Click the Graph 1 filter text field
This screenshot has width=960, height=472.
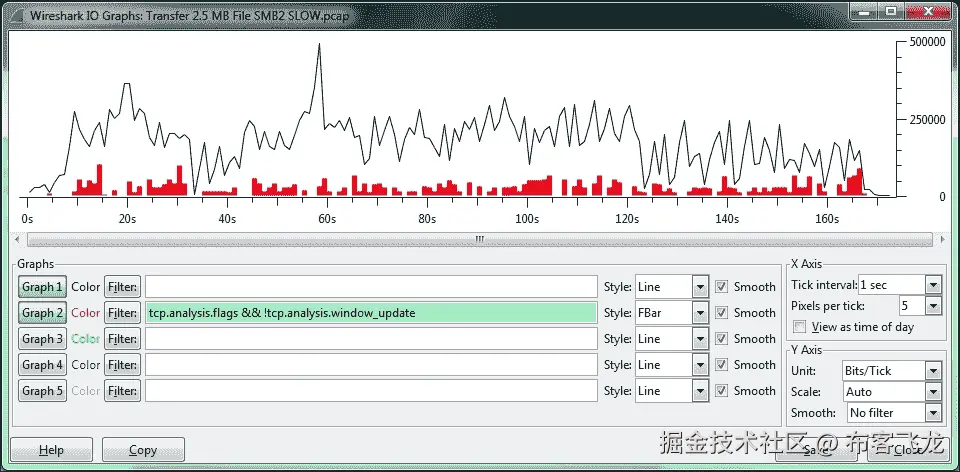[371, 287]
